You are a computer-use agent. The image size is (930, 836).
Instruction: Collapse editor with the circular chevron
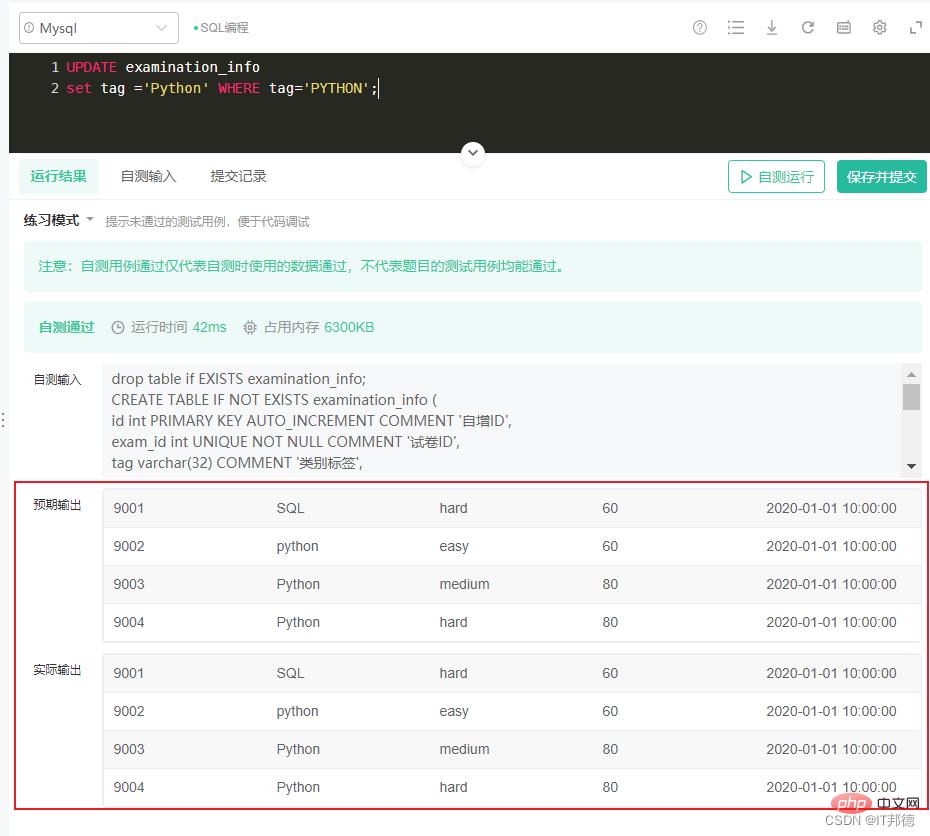pos(473,154)
